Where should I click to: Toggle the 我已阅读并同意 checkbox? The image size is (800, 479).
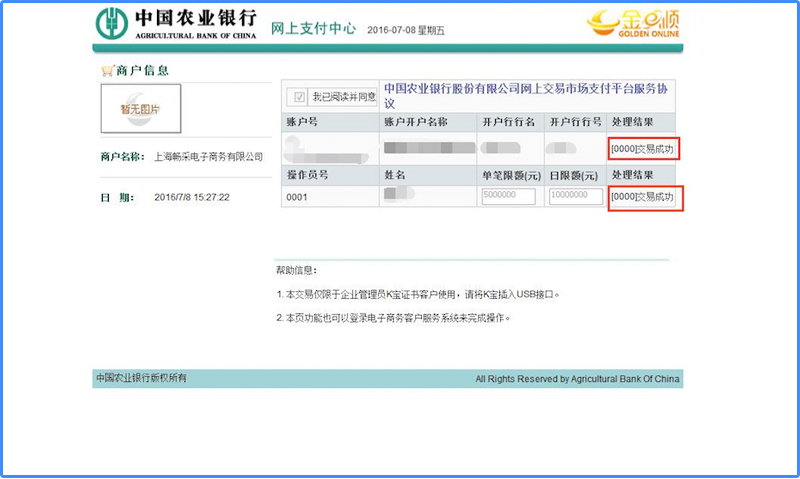298,97
